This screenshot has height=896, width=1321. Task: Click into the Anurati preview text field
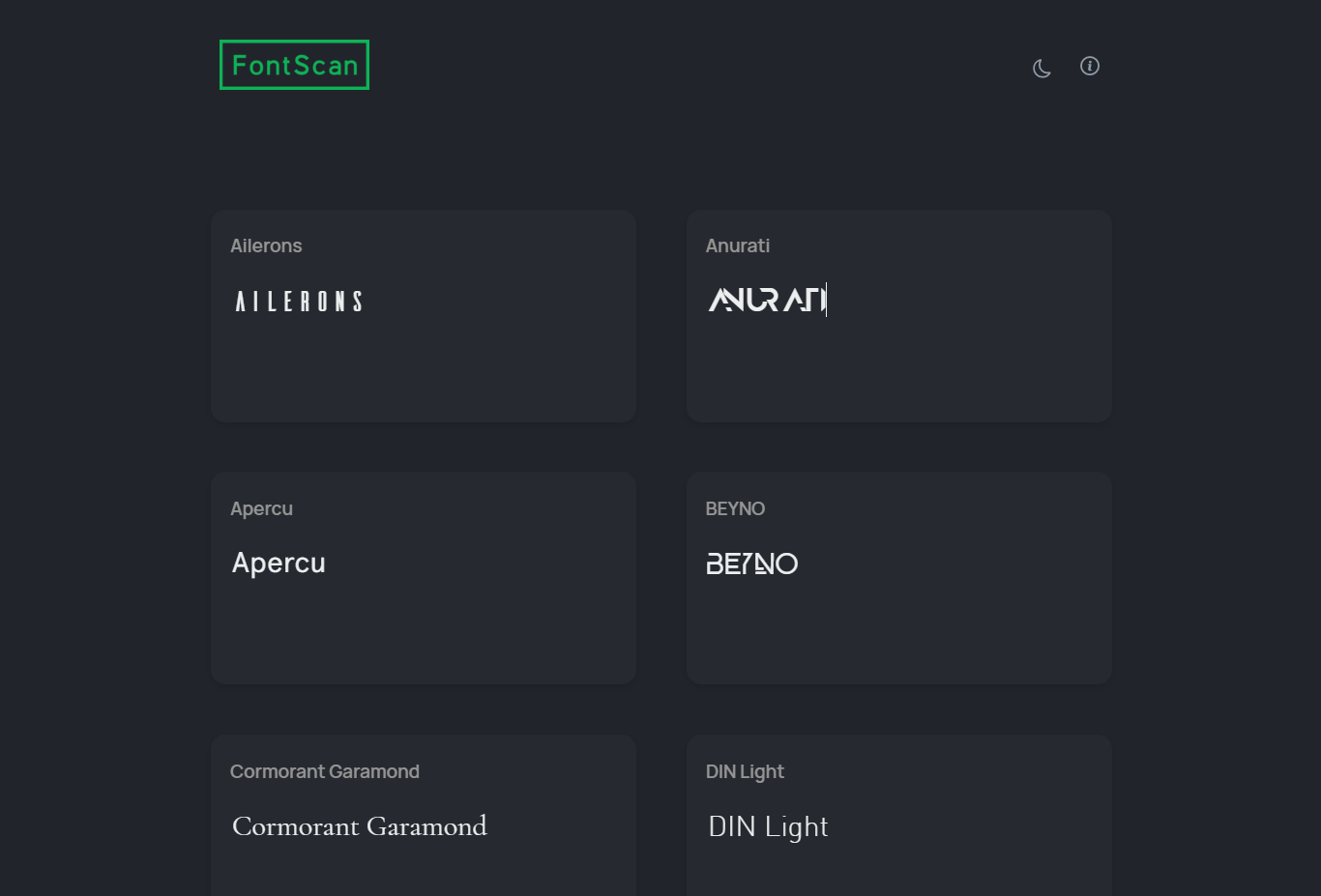[768, 300]
